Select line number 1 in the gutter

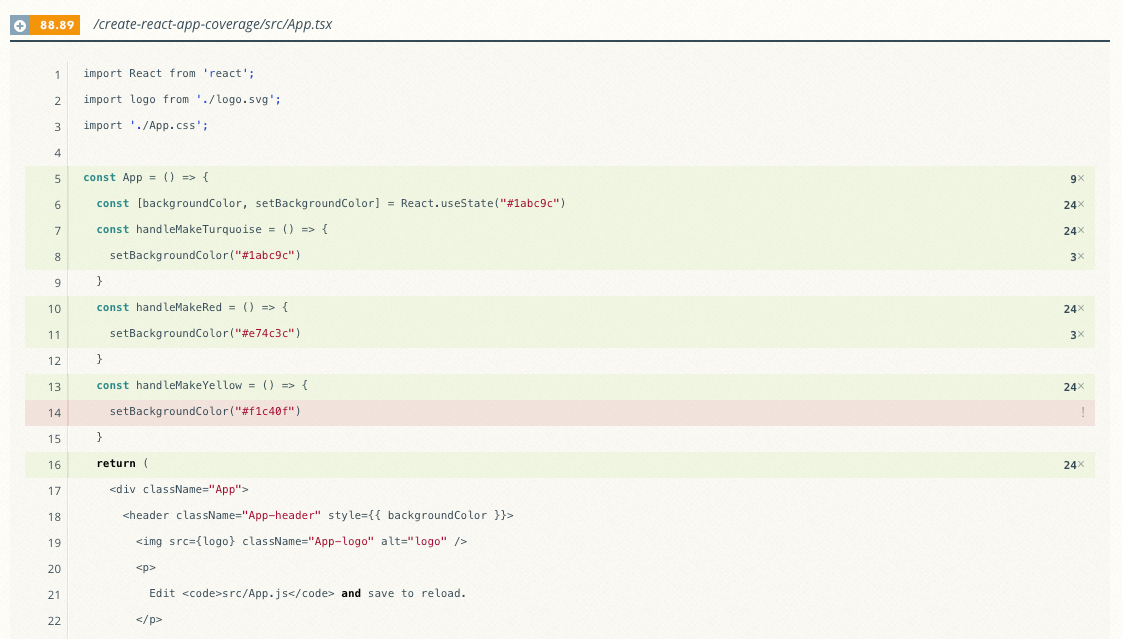click(x=57, y=75)
